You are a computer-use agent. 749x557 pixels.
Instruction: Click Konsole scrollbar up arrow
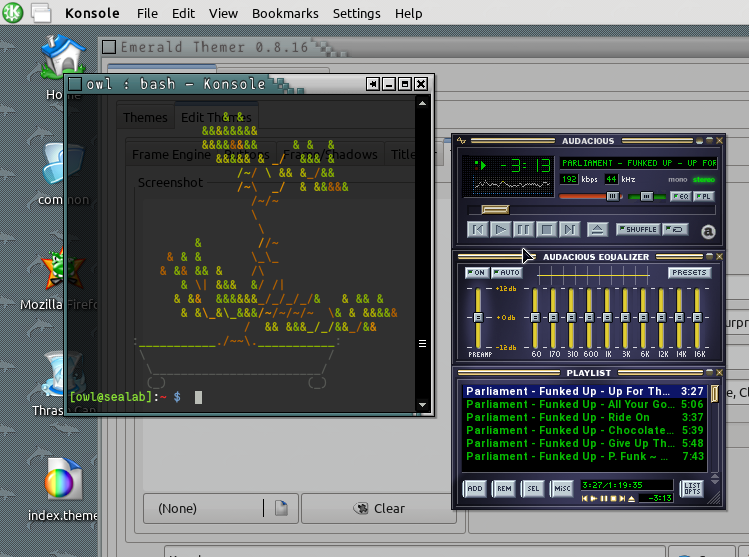pyautogui.click(x=422, y=103)
